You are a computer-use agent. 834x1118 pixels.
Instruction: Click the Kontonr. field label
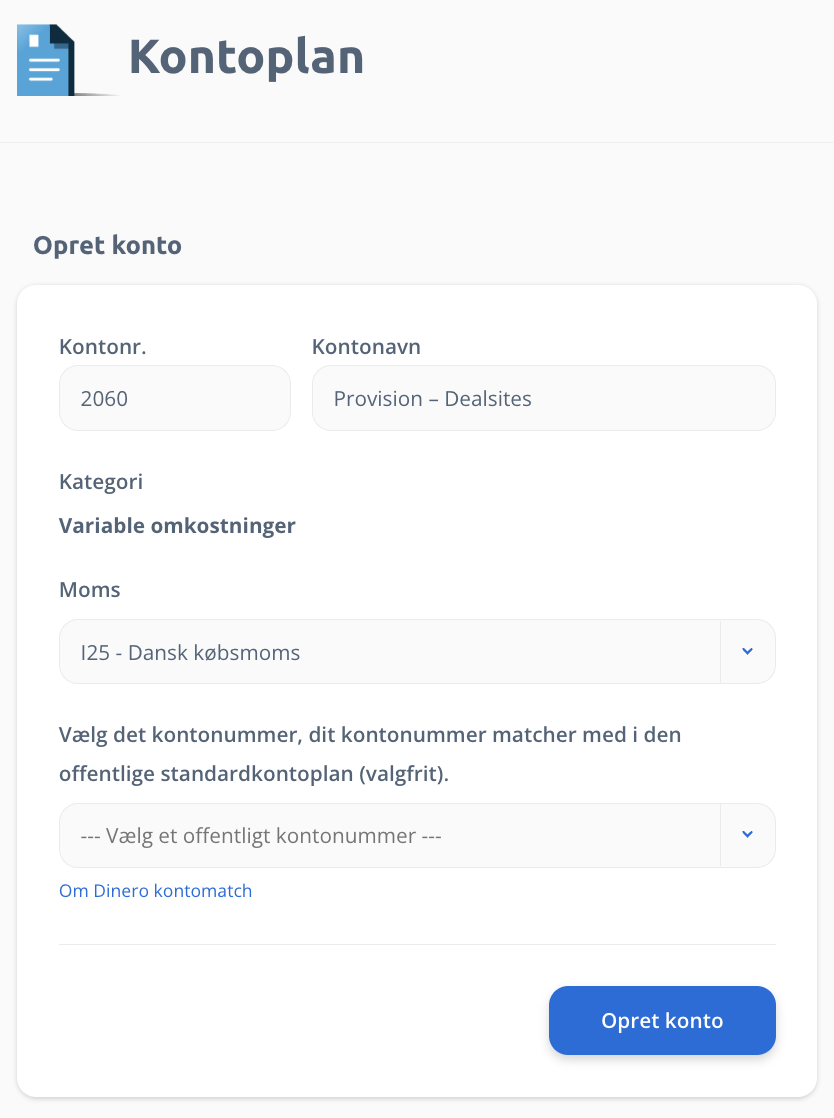(x=103, y=347)
